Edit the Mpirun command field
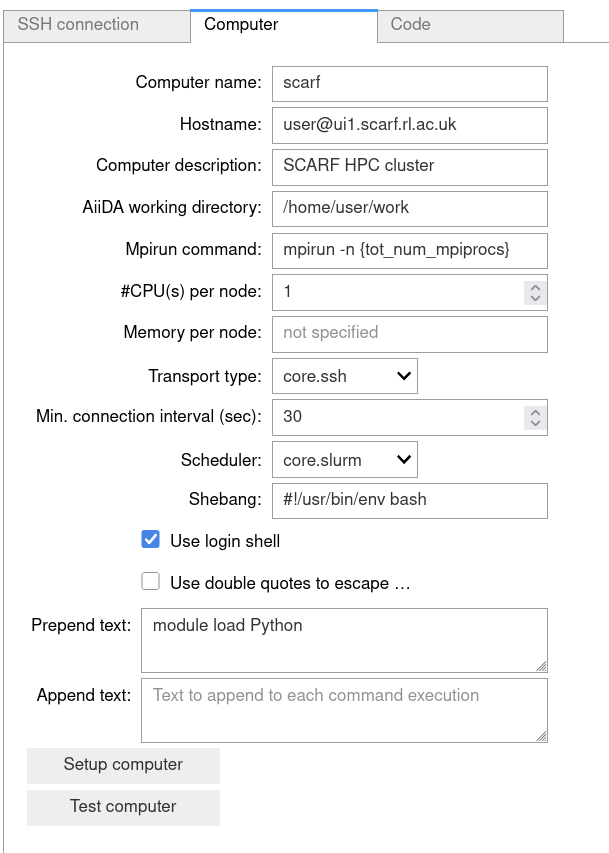 click(x=409, y=250)
